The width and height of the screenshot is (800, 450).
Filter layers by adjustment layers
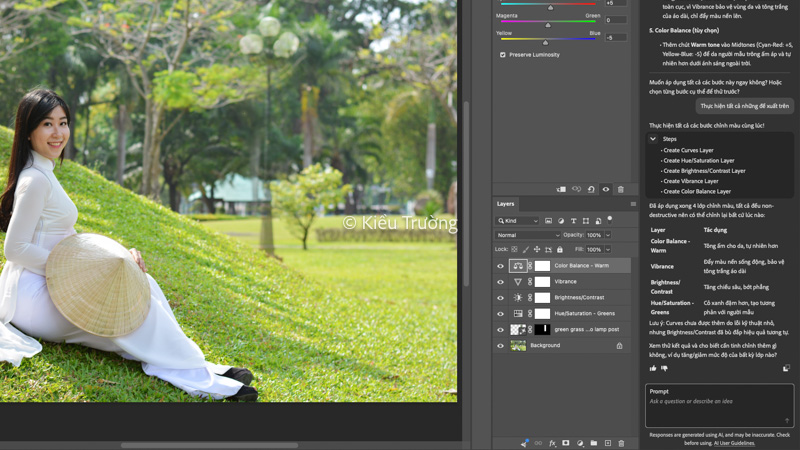(x=561, y=221)
